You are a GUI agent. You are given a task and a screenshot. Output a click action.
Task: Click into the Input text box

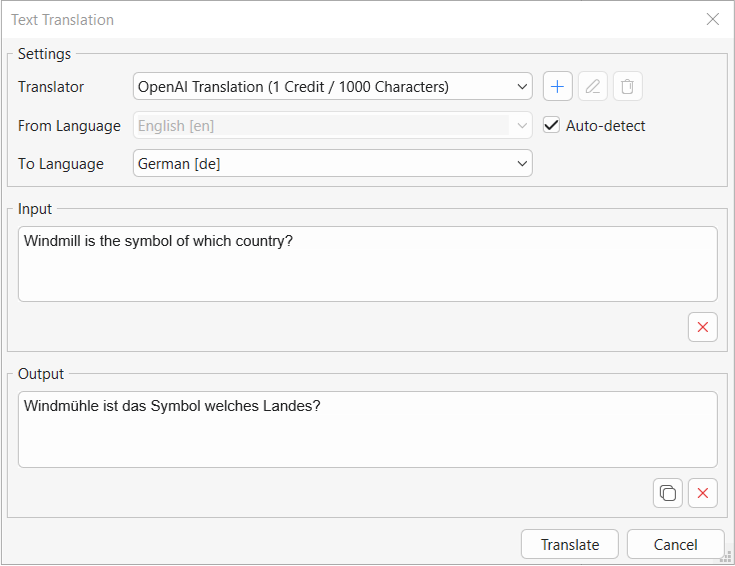[x=368, y=264]
